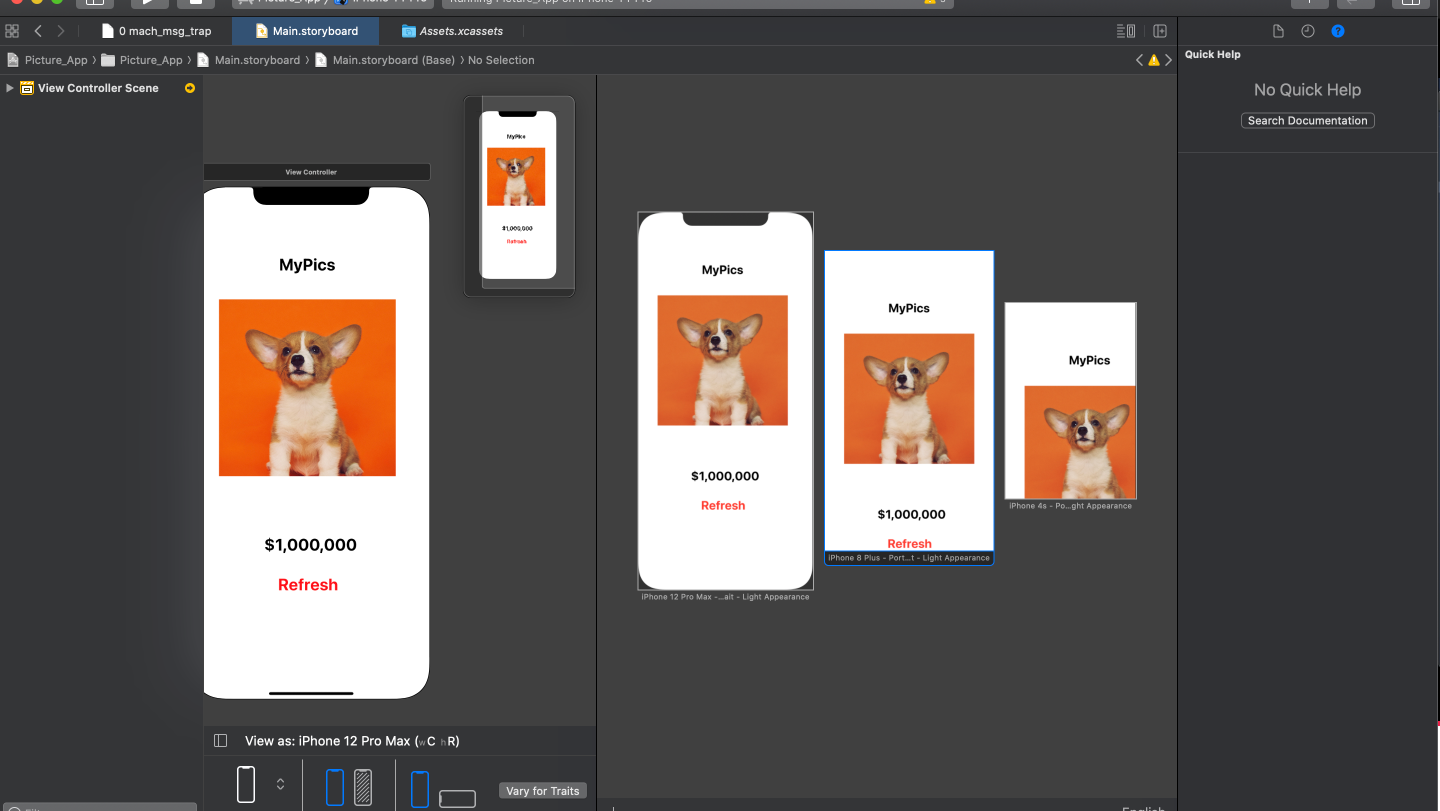Viewport: 1440px width, 811px height.
Task: Click the View as: iPhone 12 Pro Max label
Action: 352,741
